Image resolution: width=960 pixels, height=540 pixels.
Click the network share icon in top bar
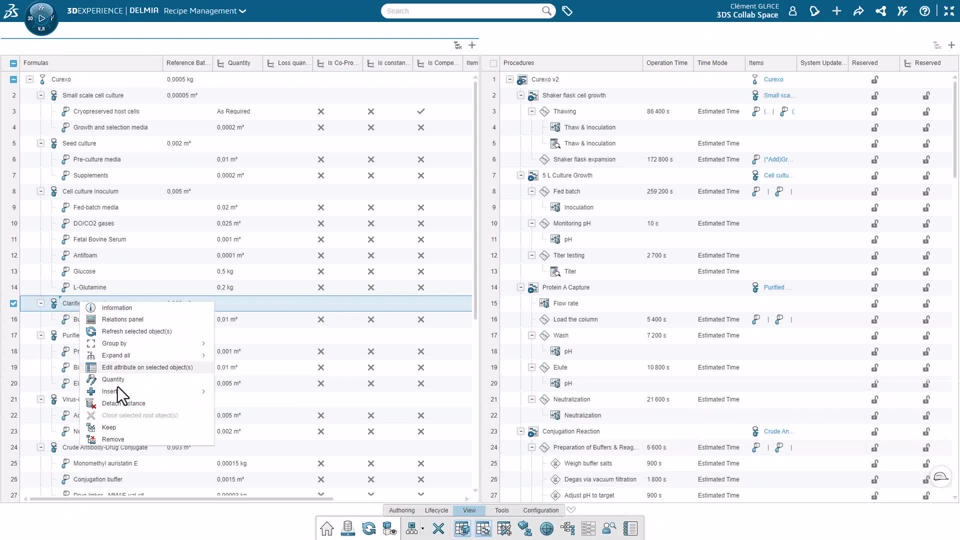tap(880, 11)
